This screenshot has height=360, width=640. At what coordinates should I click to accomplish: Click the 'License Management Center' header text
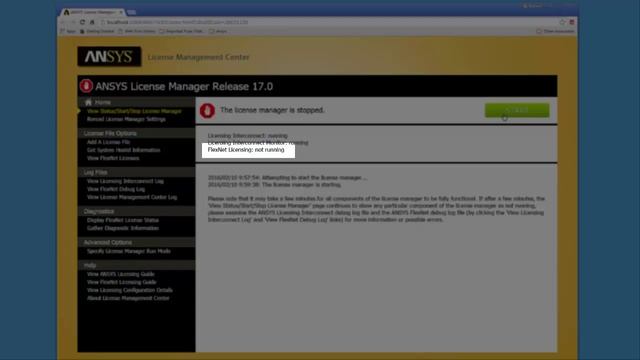[x=198, y=57]
